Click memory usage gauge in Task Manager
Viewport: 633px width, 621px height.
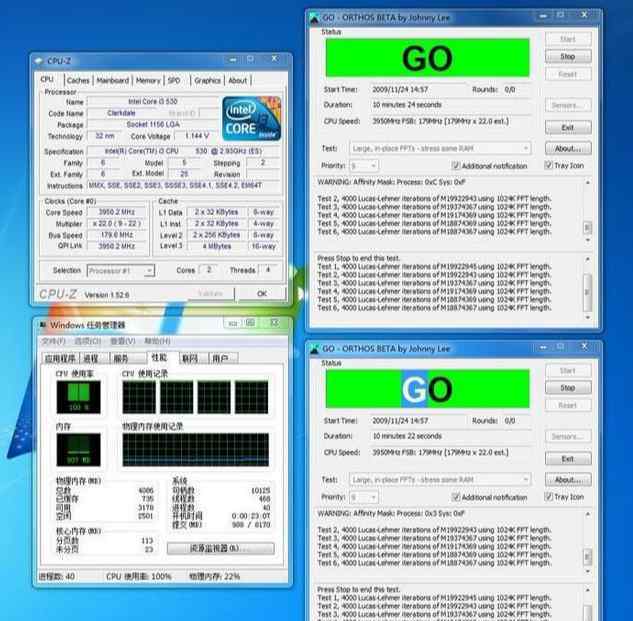point(78,450)
